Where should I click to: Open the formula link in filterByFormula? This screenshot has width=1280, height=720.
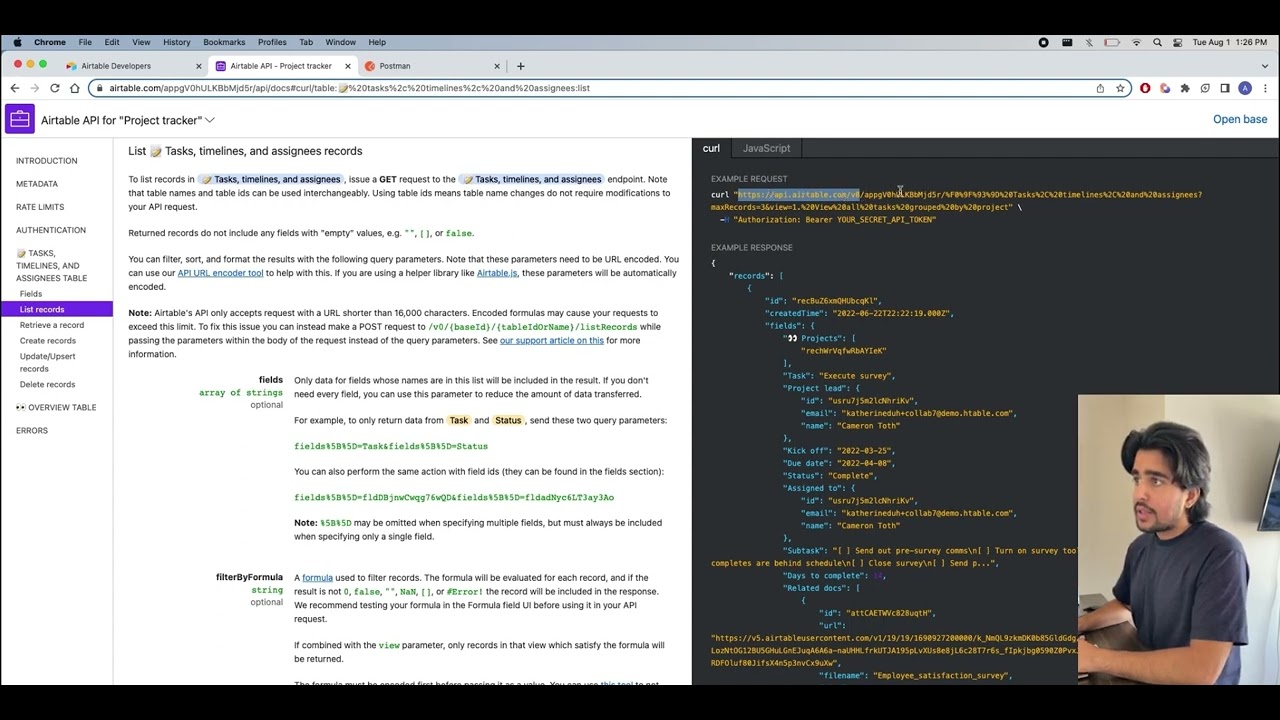[x=317, y=578]
